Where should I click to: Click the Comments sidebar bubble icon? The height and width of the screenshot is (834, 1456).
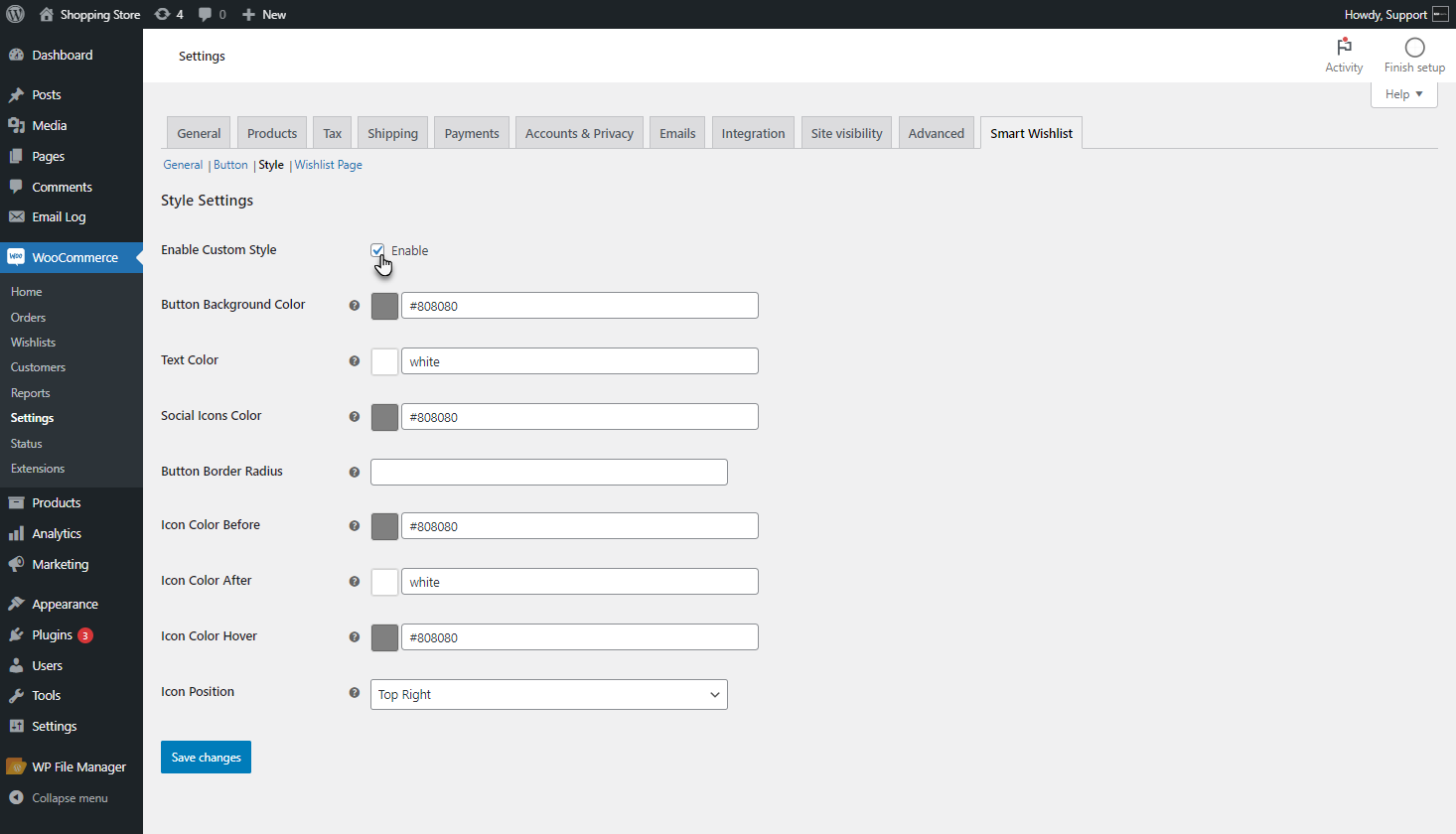click(16, 187)
